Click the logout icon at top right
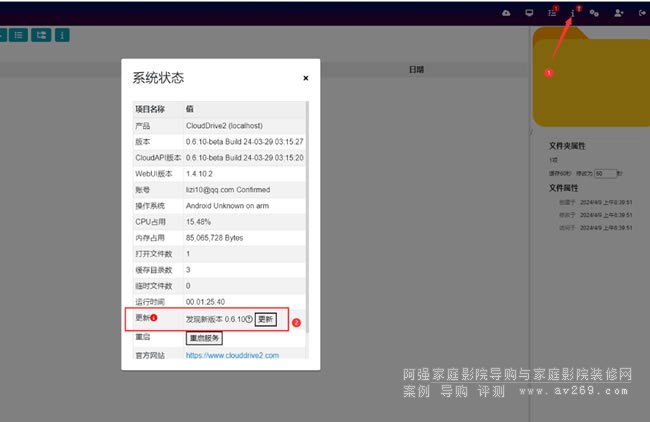The height and width of the screenshot is (422, 650). (641, 13)
